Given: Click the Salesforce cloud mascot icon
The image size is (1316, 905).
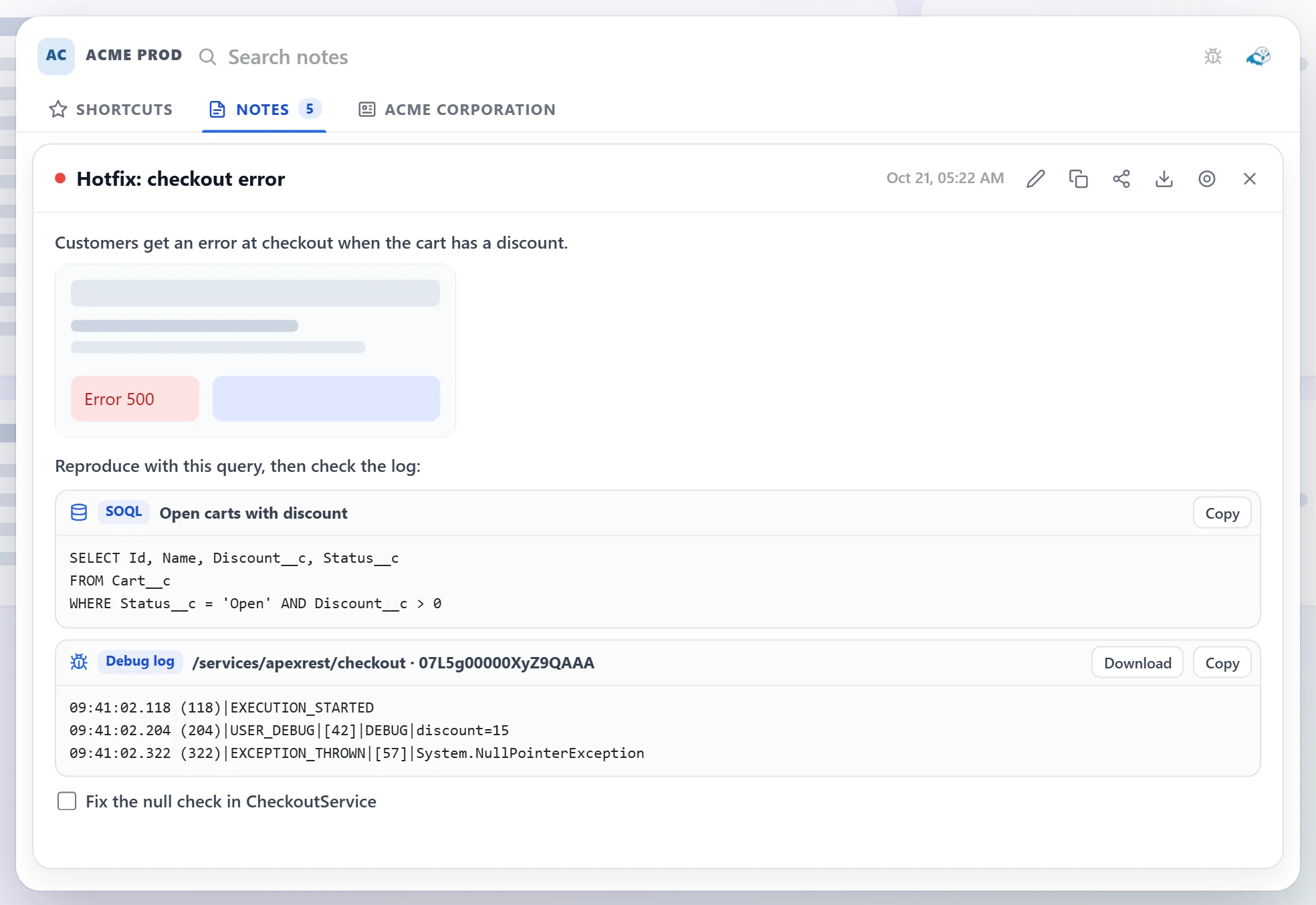Looking at the screenshot, I should (x=1258, y=56).
